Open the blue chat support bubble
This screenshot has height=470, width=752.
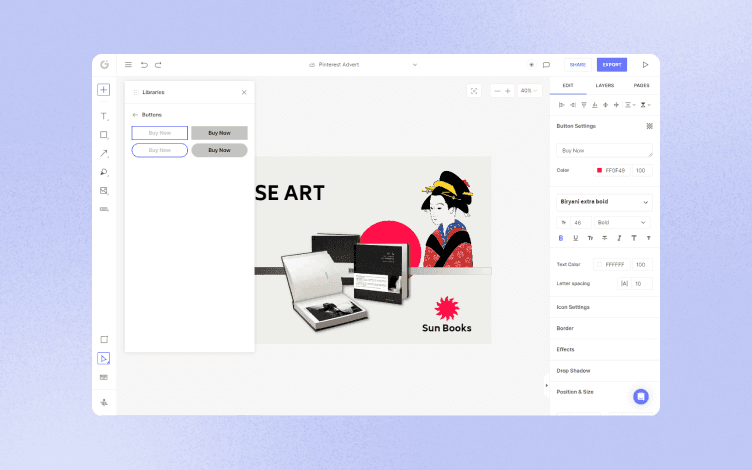tap(641, 397)
